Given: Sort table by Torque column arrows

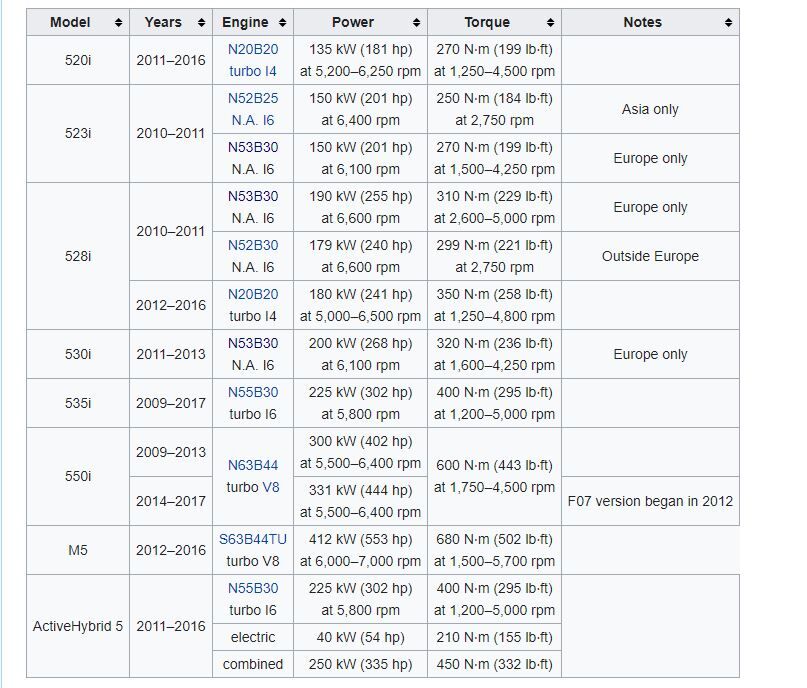Looking at the screenshot, I should pyautogui.click(x=550, y=23).
